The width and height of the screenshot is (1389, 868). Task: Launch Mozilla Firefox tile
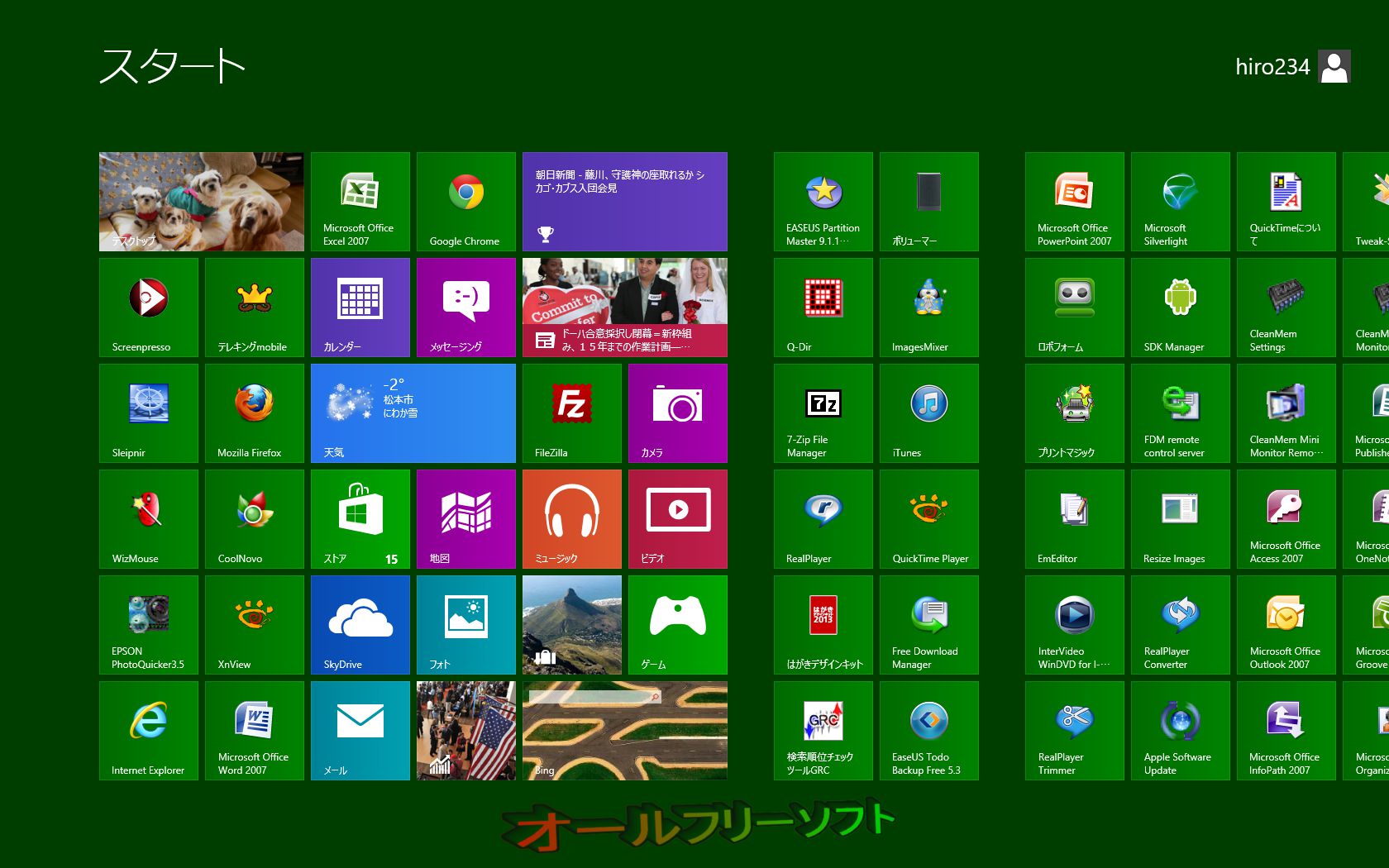255,413
